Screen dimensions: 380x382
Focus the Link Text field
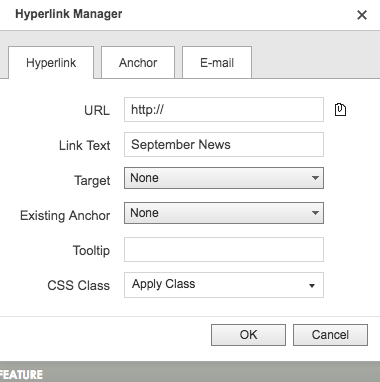coord(224,145)
